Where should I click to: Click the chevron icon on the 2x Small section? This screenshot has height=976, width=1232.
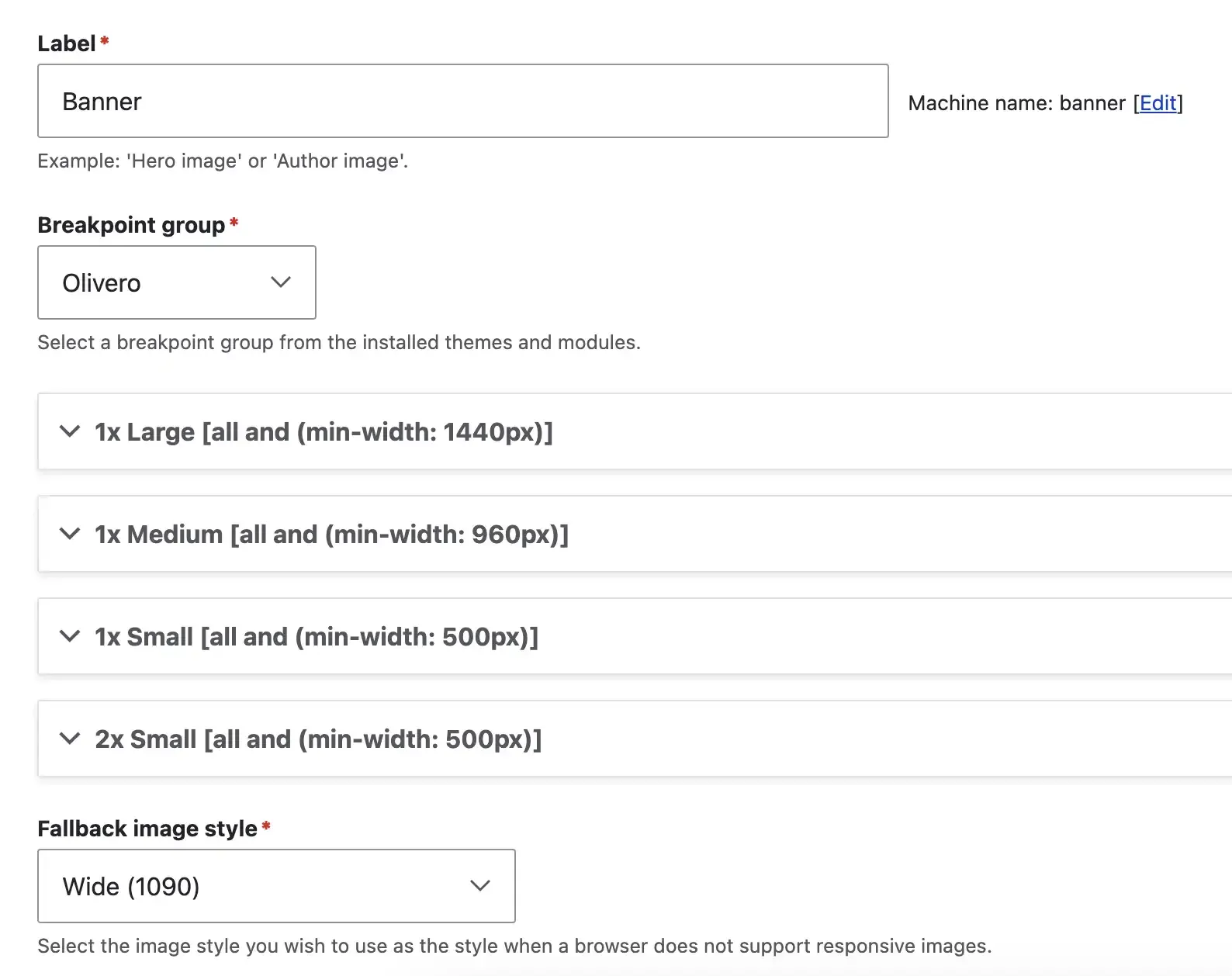tap(70, 739)
